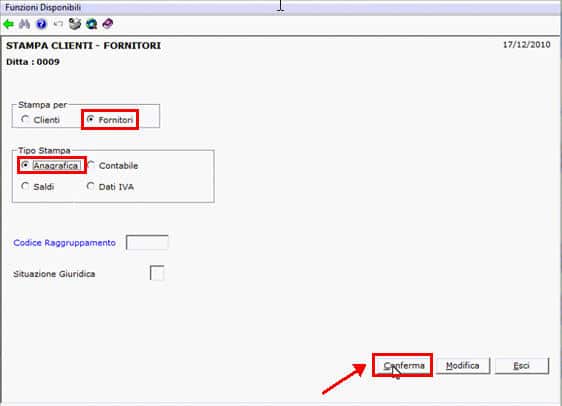Tick the Situazione Giuridica checkbox
The image size is (562, 406).
pyautogui.click(x=157, y=273)
